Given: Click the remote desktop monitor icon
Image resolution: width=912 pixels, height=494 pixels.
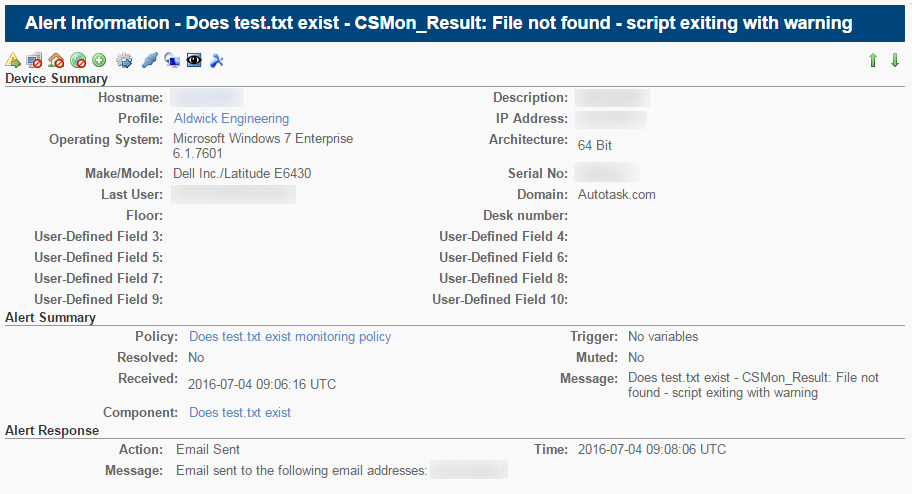Looking at the screenshot, I should [172, 60].
